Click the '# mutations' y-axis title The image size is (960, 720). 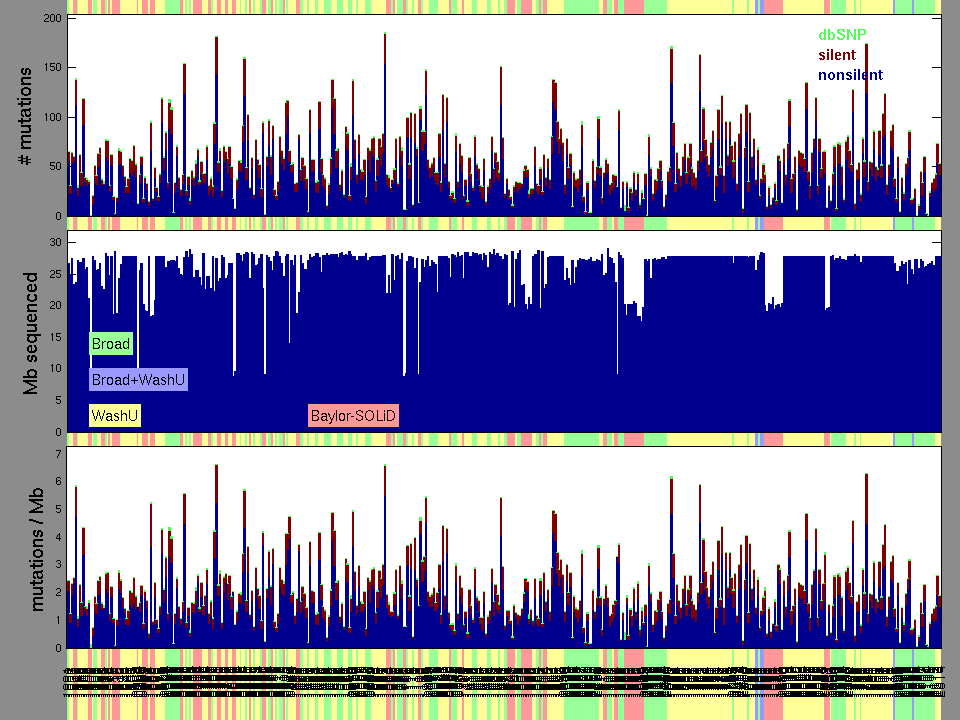[x=30, y=117]
